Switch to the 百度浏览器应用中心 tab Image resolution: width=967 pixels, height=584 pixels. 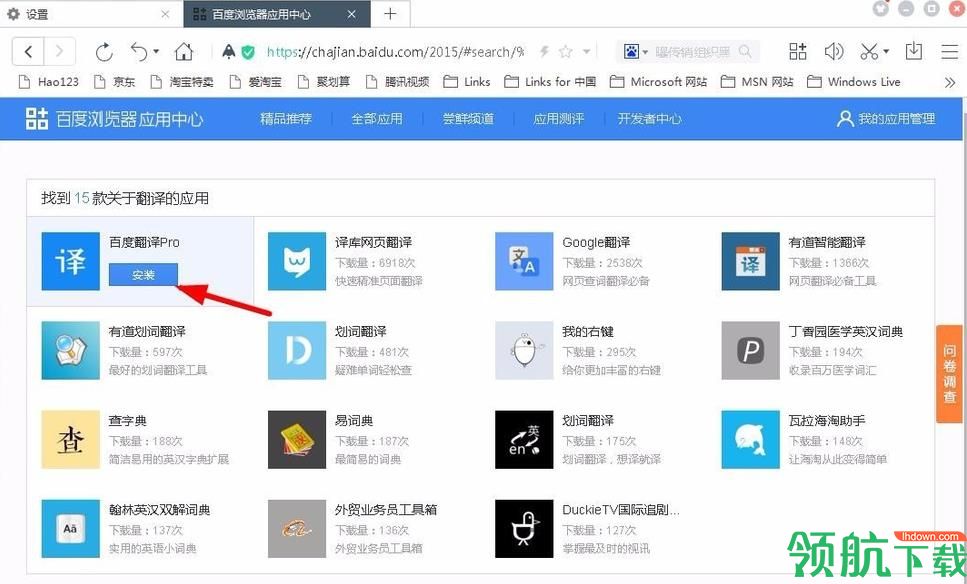(x=277, y=14)
